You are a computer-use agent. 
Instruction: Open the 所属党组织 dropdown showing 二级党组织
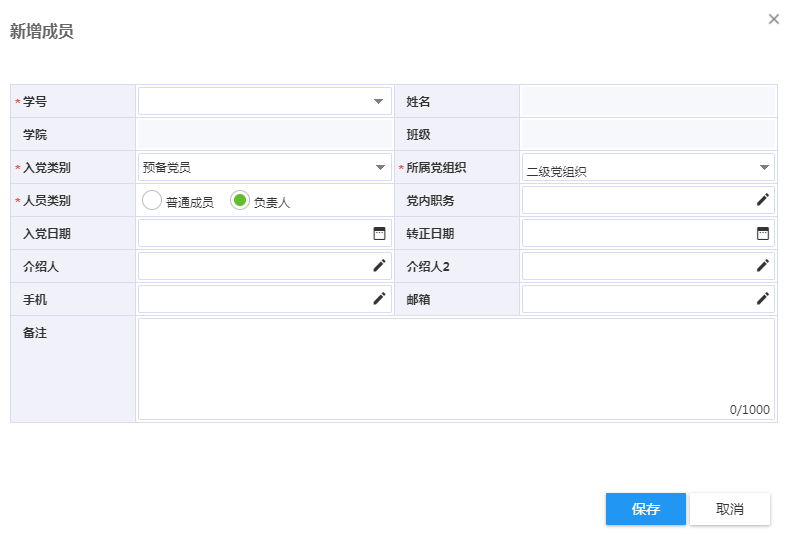click(x=648, y=167)
